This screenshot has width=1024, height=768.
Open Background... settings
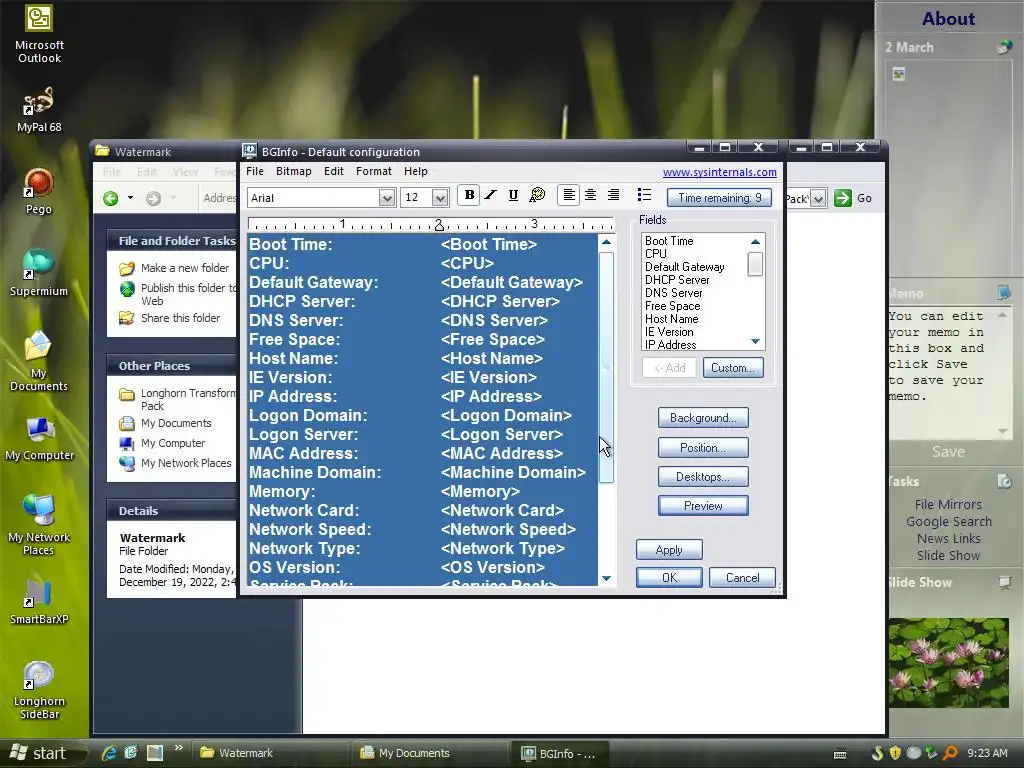[703, 418]
